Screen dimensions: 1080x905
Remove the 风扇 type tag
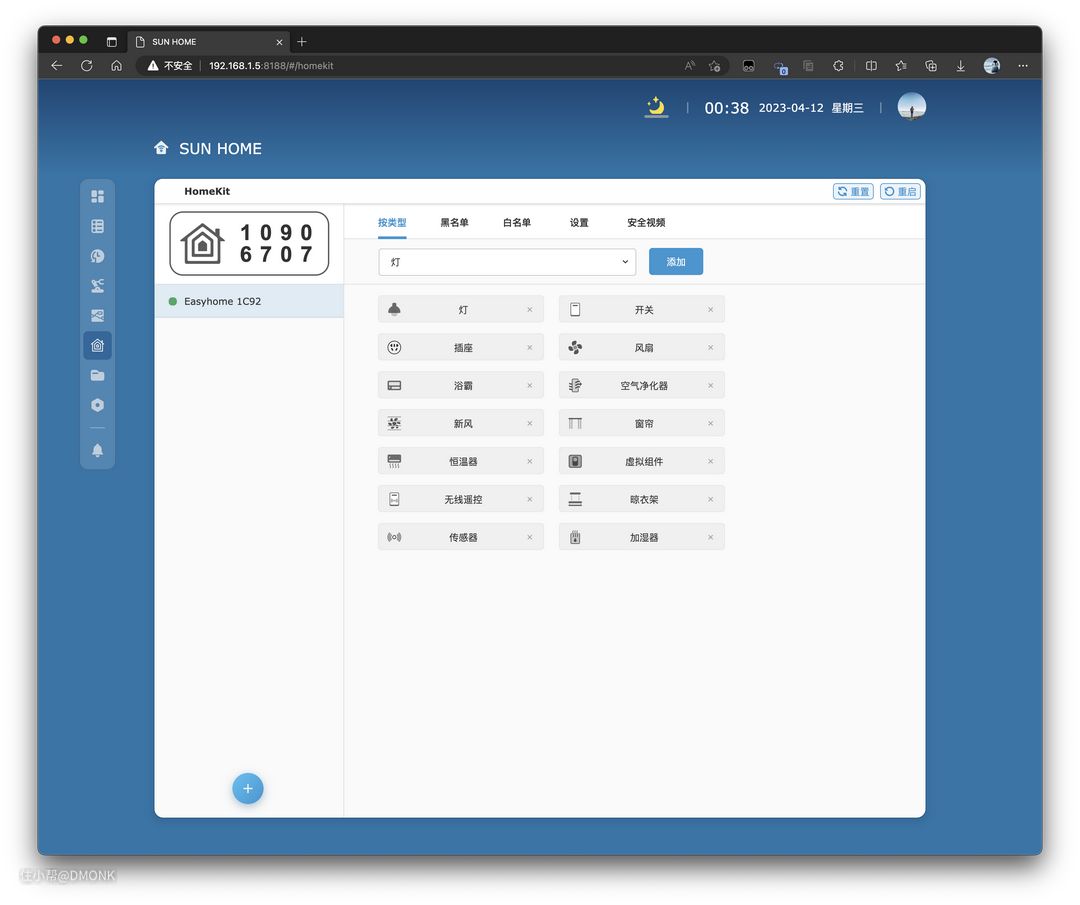pyautogui.click(x=711, y=348)
